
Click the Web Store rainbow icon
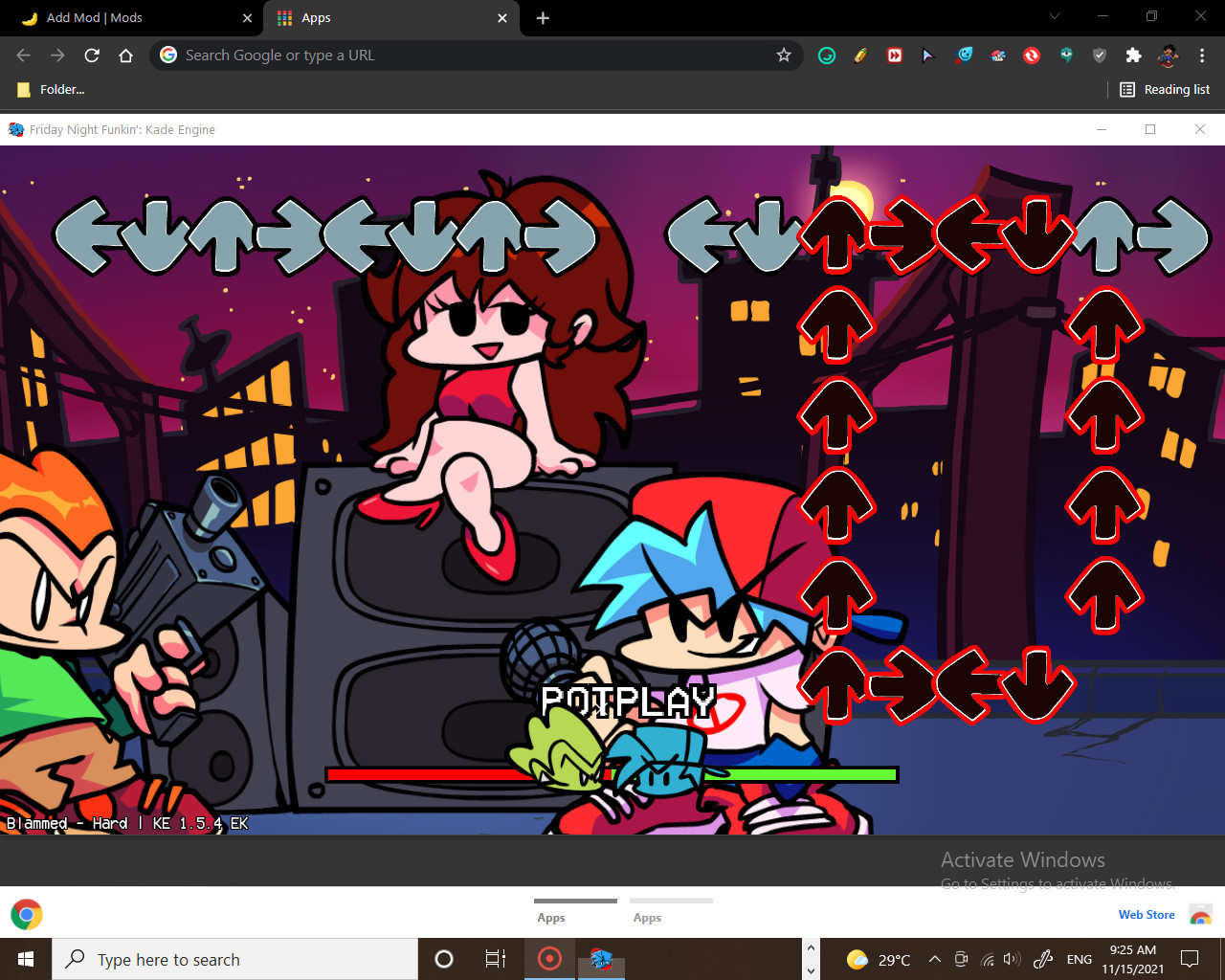[1200, 915]
